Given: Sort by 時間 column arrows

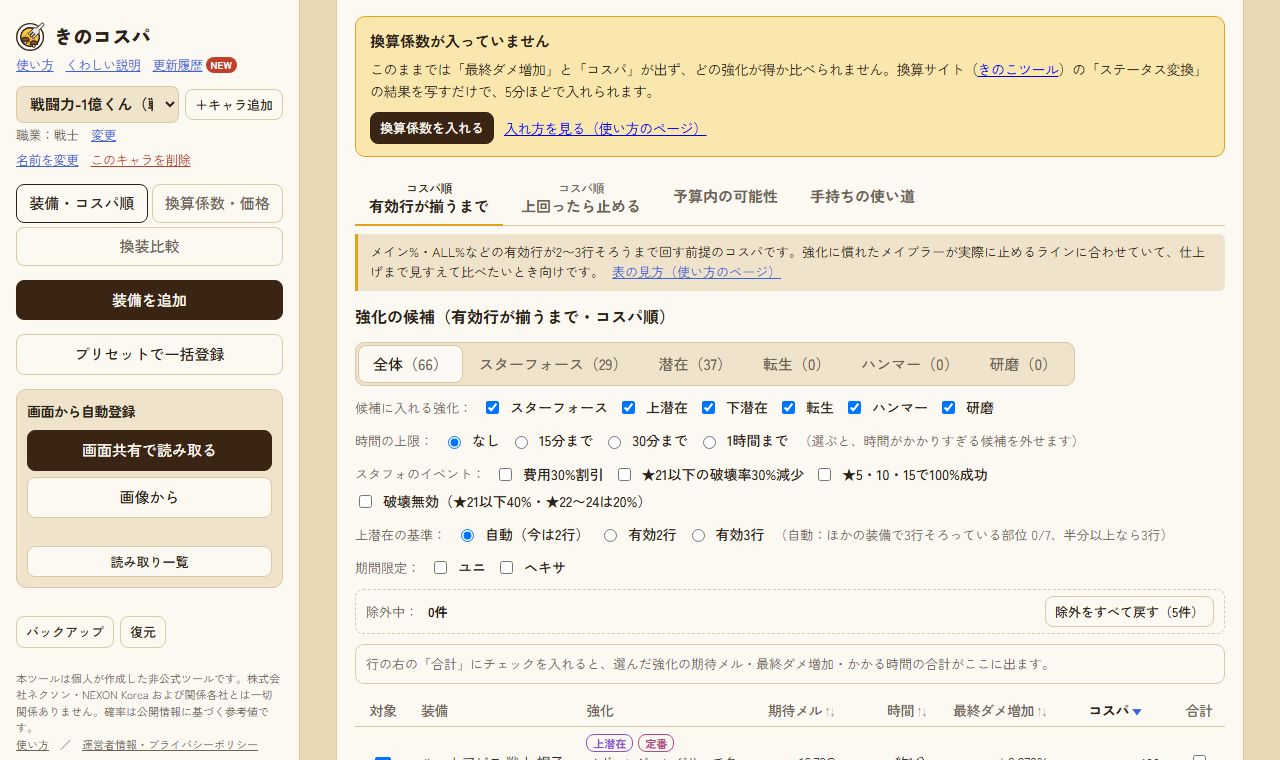Looking at the screenshot, I should (922, 711).
